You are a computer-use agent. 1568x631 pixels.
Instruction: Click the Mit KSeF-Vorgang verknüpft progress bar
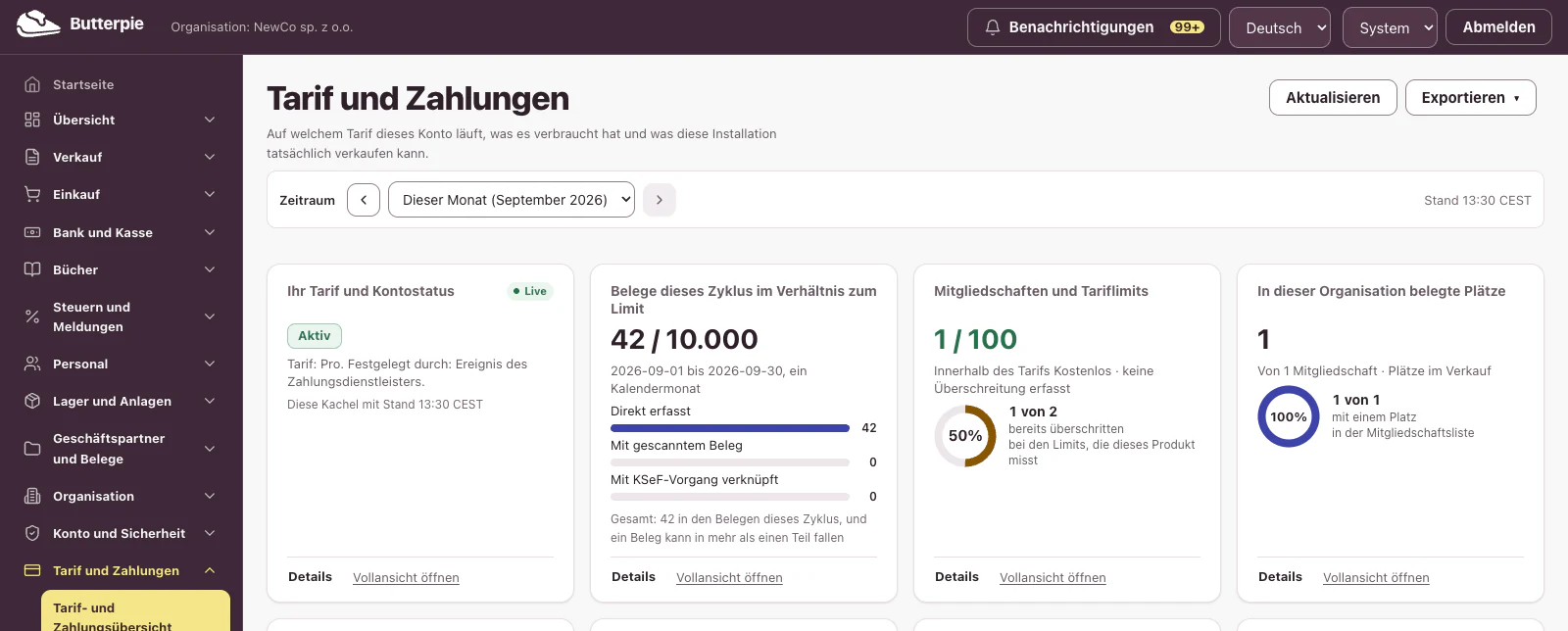pyautogui.click(x=730, y=497)
